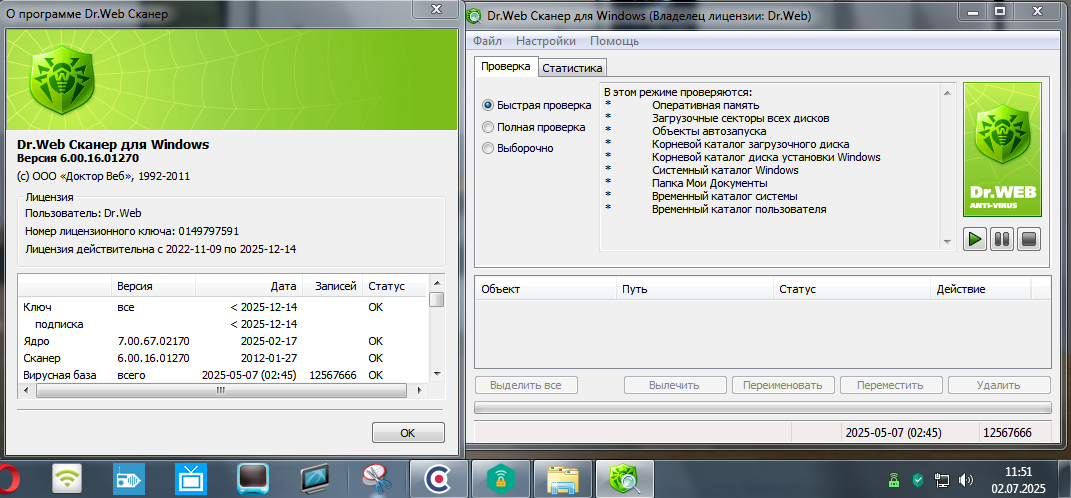The height and width of the screenshot is (498, 1071).
Task: Click the About table scroll-up arrow
Action: click(x=436, y=283)
